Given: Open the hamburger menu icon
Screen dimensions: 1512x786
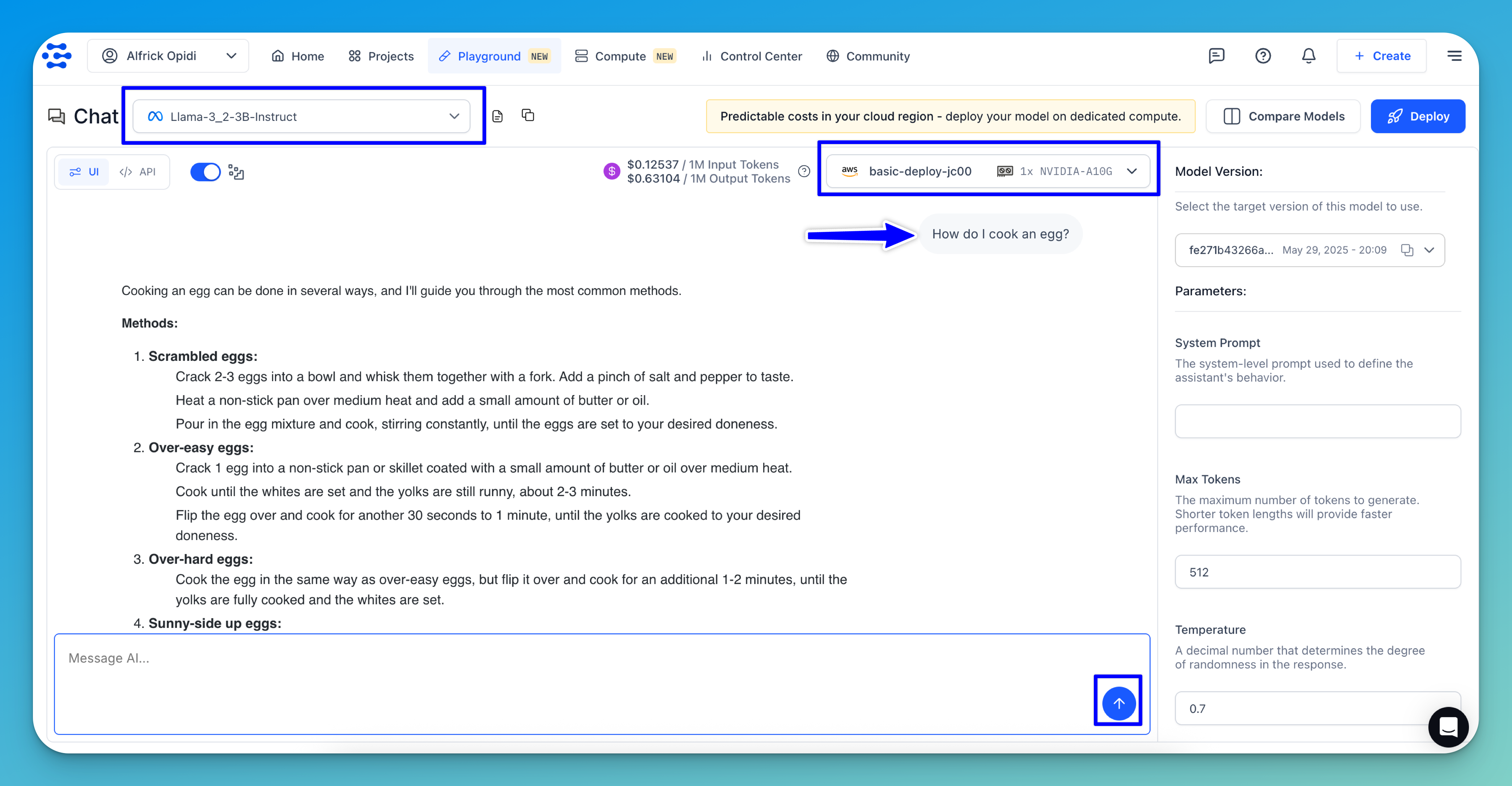Looking at the screenshot, I should (x=1454, y=56).
